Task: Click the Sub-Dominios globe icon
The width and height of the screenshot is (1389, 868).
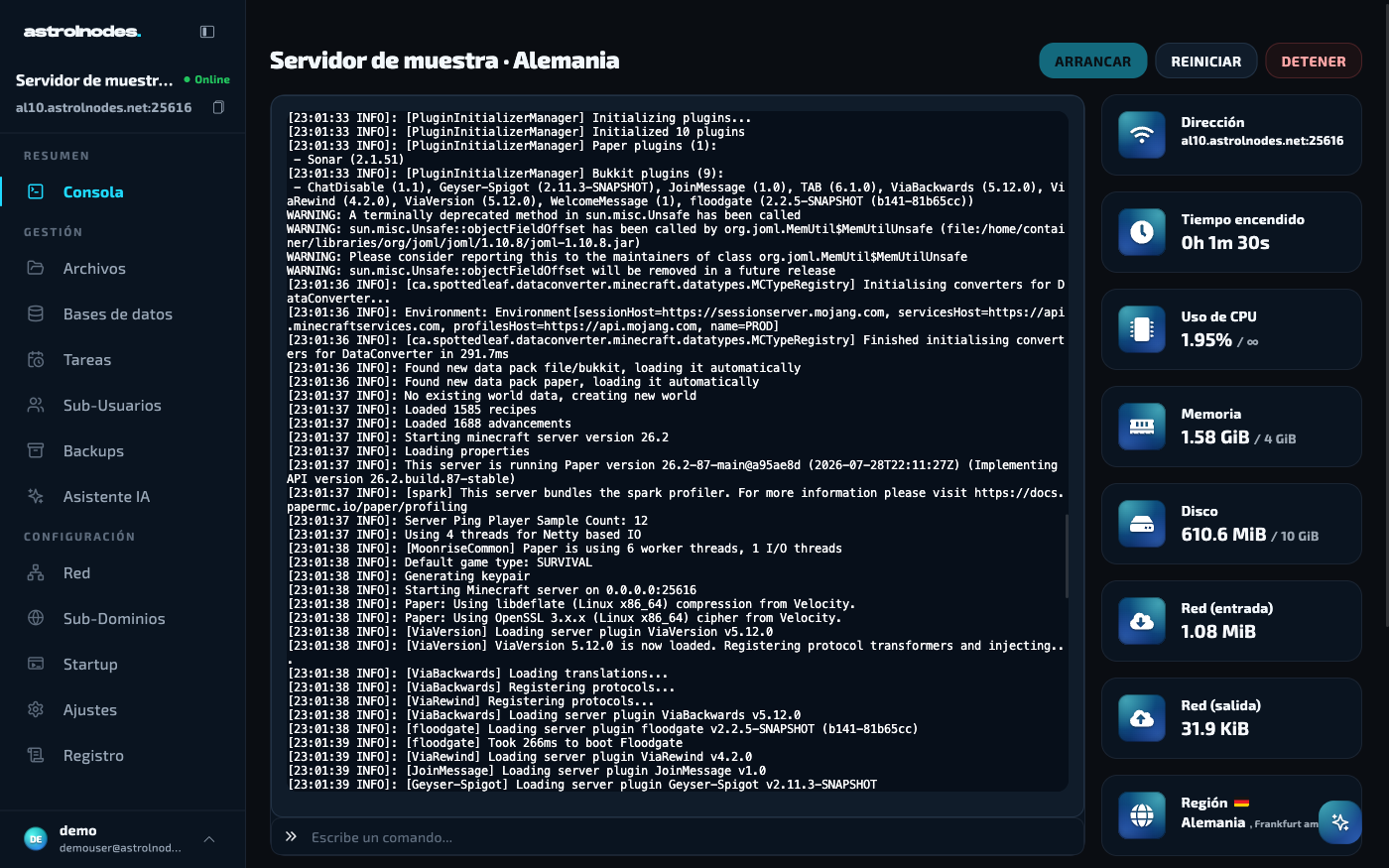Action: click(x=36, y=618)
